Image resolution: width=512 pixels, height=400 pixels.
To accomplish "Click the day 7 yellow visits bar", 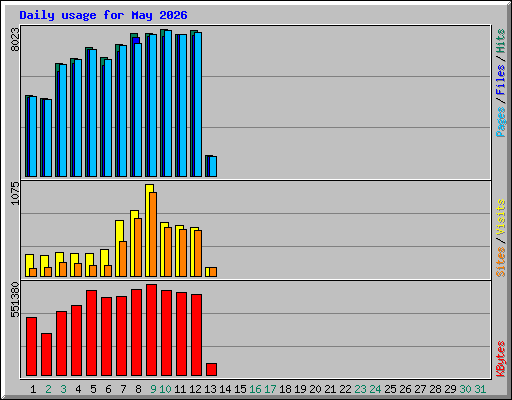I will point(118,248).
